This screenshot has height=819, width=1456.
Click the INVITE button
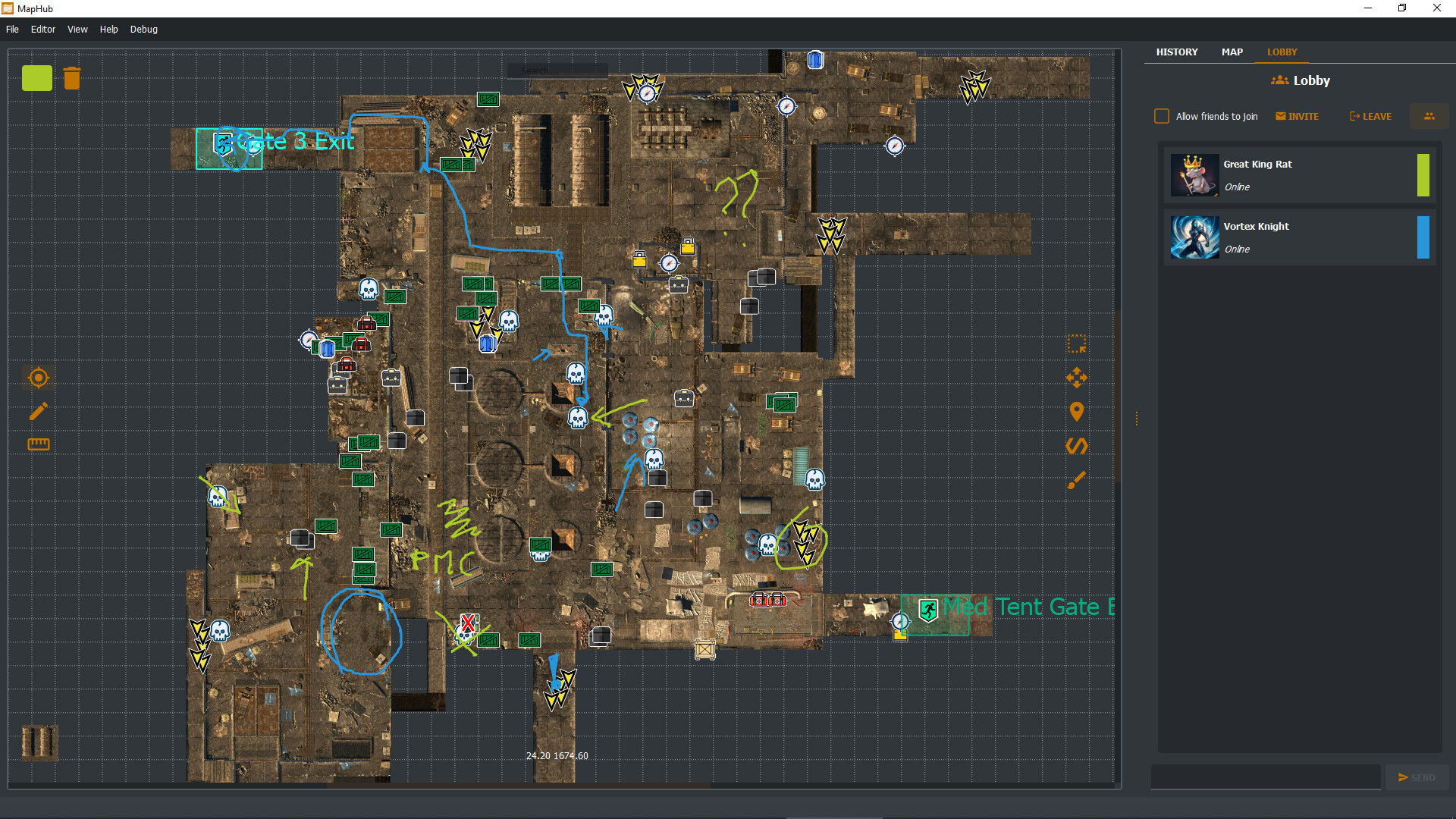tap(1298, 115)
